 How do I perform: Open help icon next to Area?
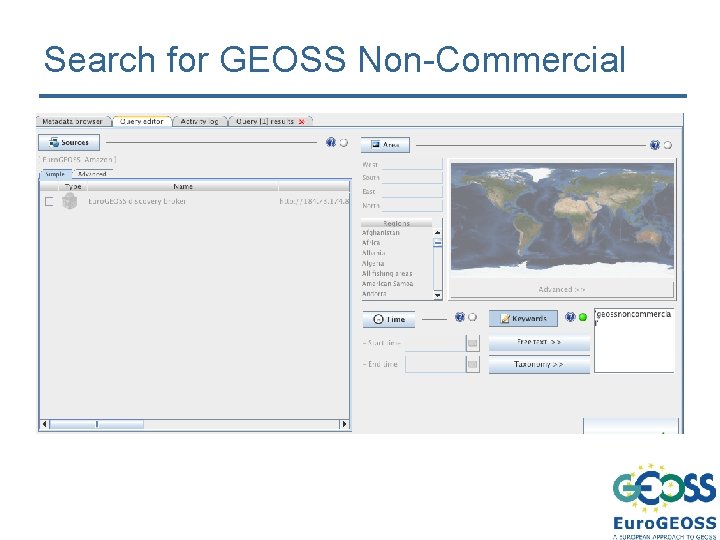[655, 145]
